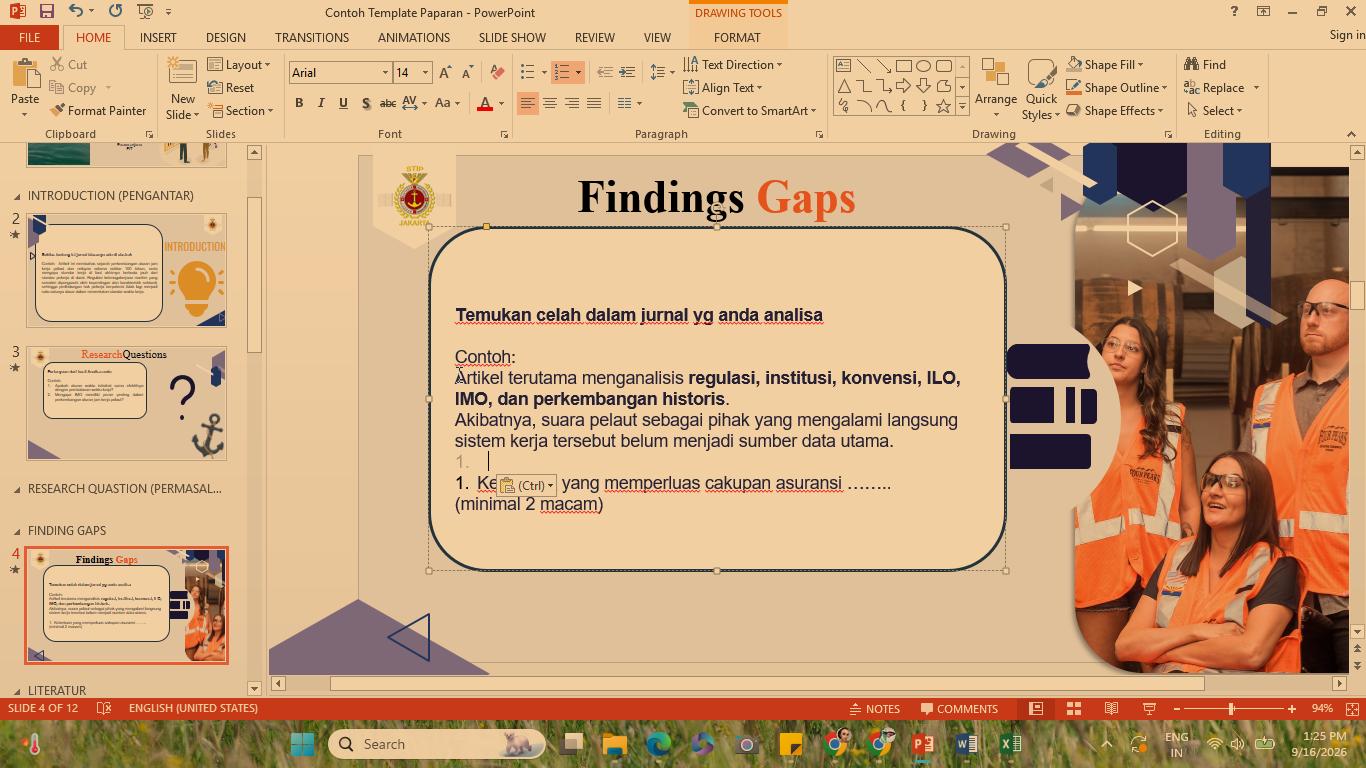
Task: Select slide 3 Research Questions thumbnail
Action: pyautogui.click(x=126, y=404)
